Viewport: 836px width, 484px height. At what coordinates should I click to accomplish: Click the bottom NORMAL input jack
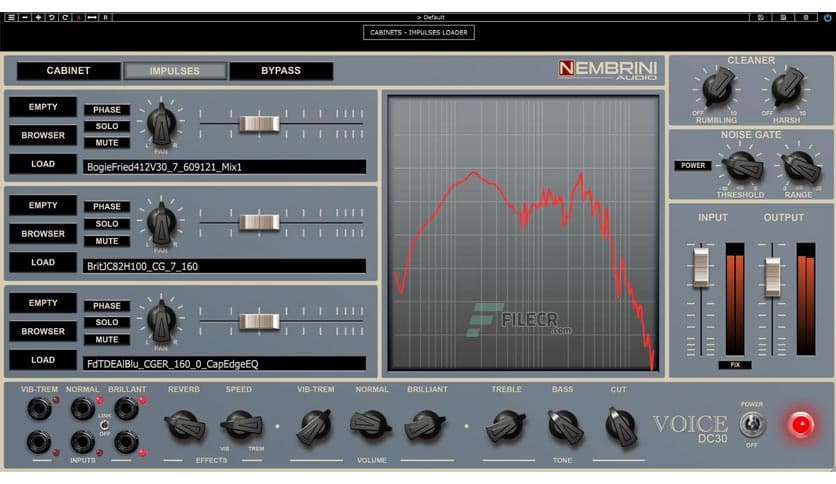coord(83,442)
